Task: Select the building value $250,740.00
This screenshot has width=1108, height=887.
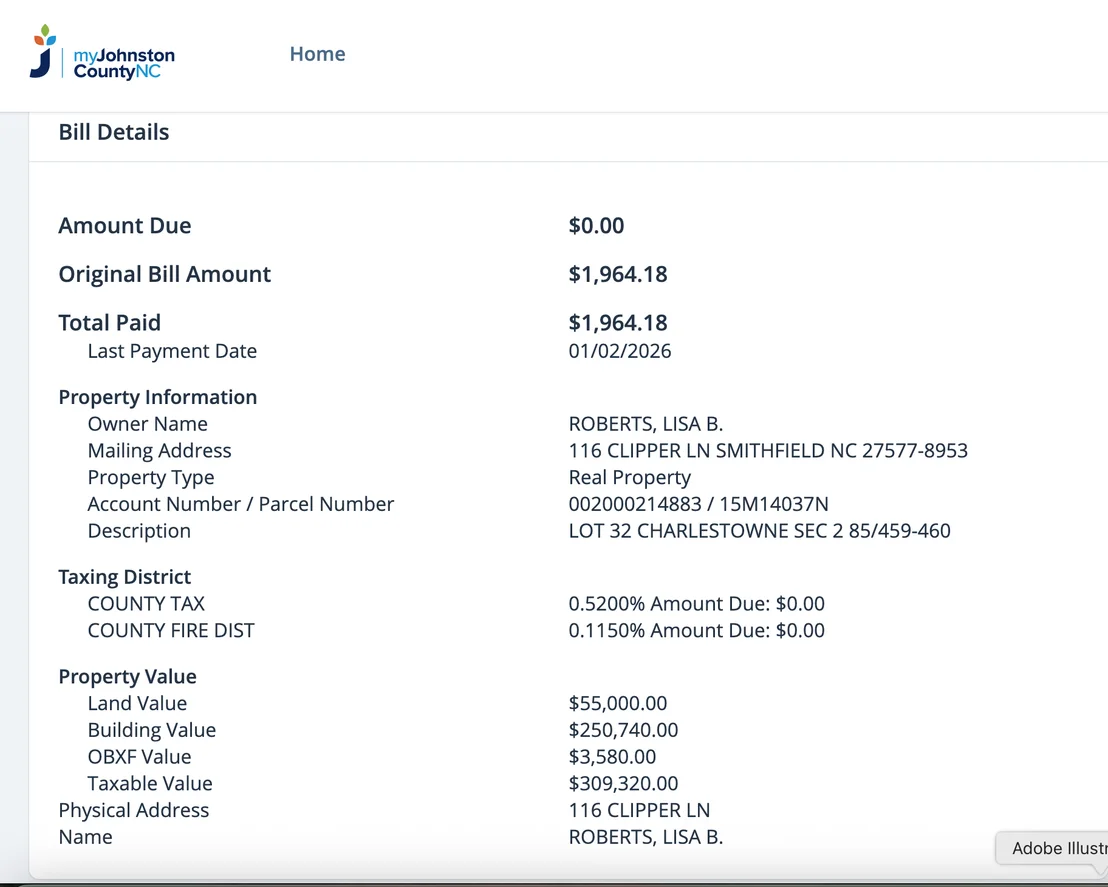Action: coord(623,731)
